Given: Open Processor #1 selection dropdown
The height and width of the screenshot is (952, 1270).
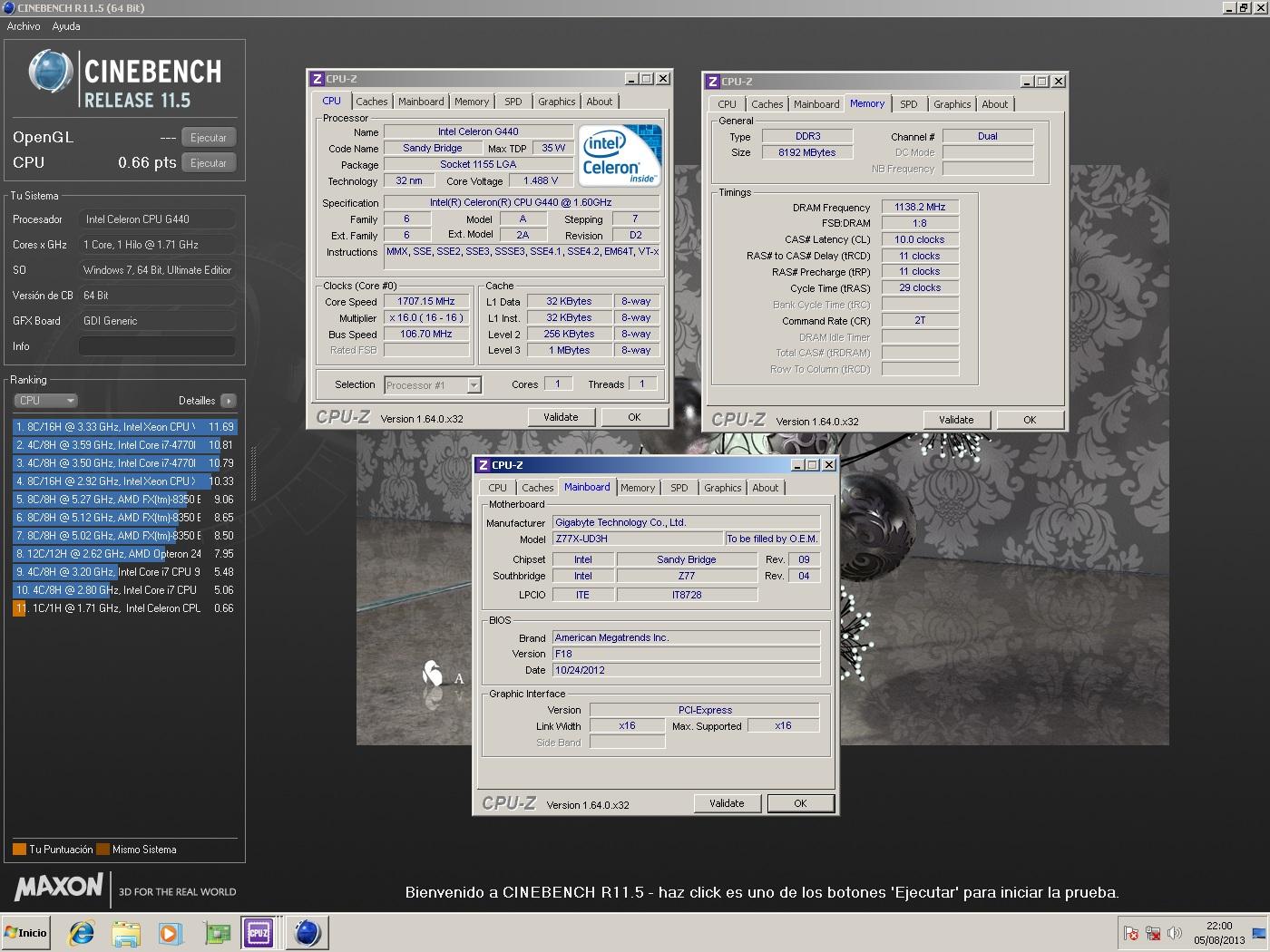Looking at the screenshot, I should tap(433, 385).
